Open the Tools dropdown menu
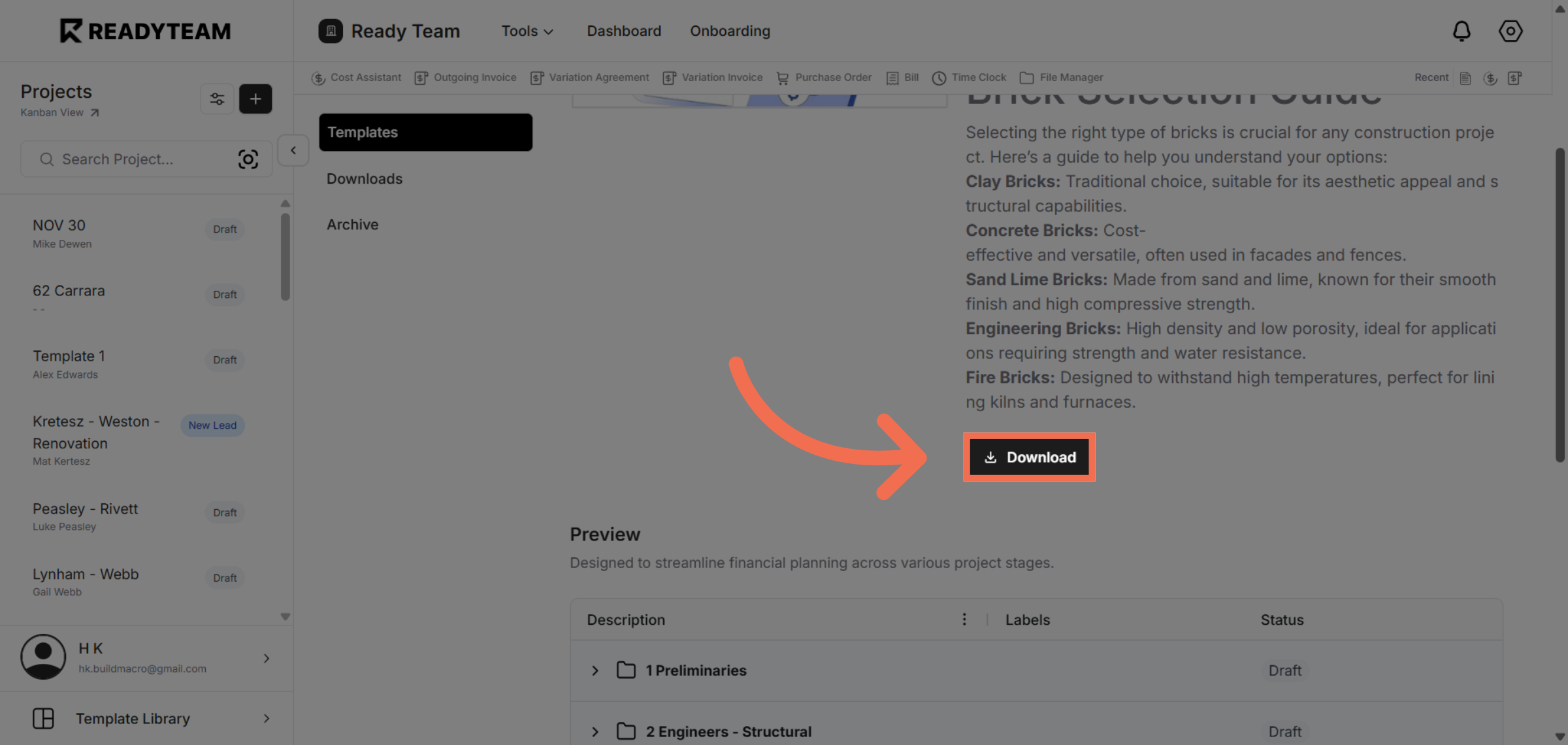Image resolution: width=1568 pixels, height=745 pixels. [x=527, y=31]
